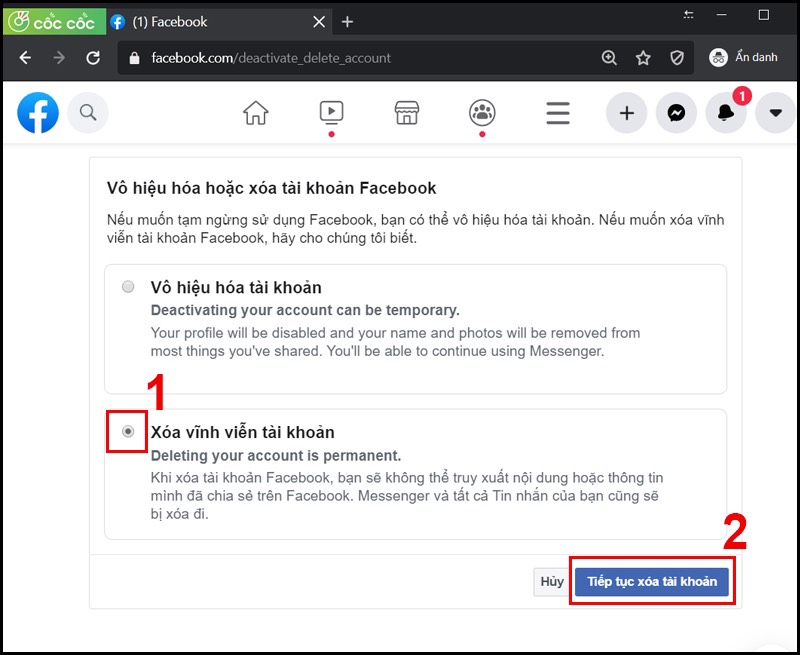Viewport: 800px width, 655px height.
Task: Open the Groups icon in the navbar
Action: [x=481, y=113]
